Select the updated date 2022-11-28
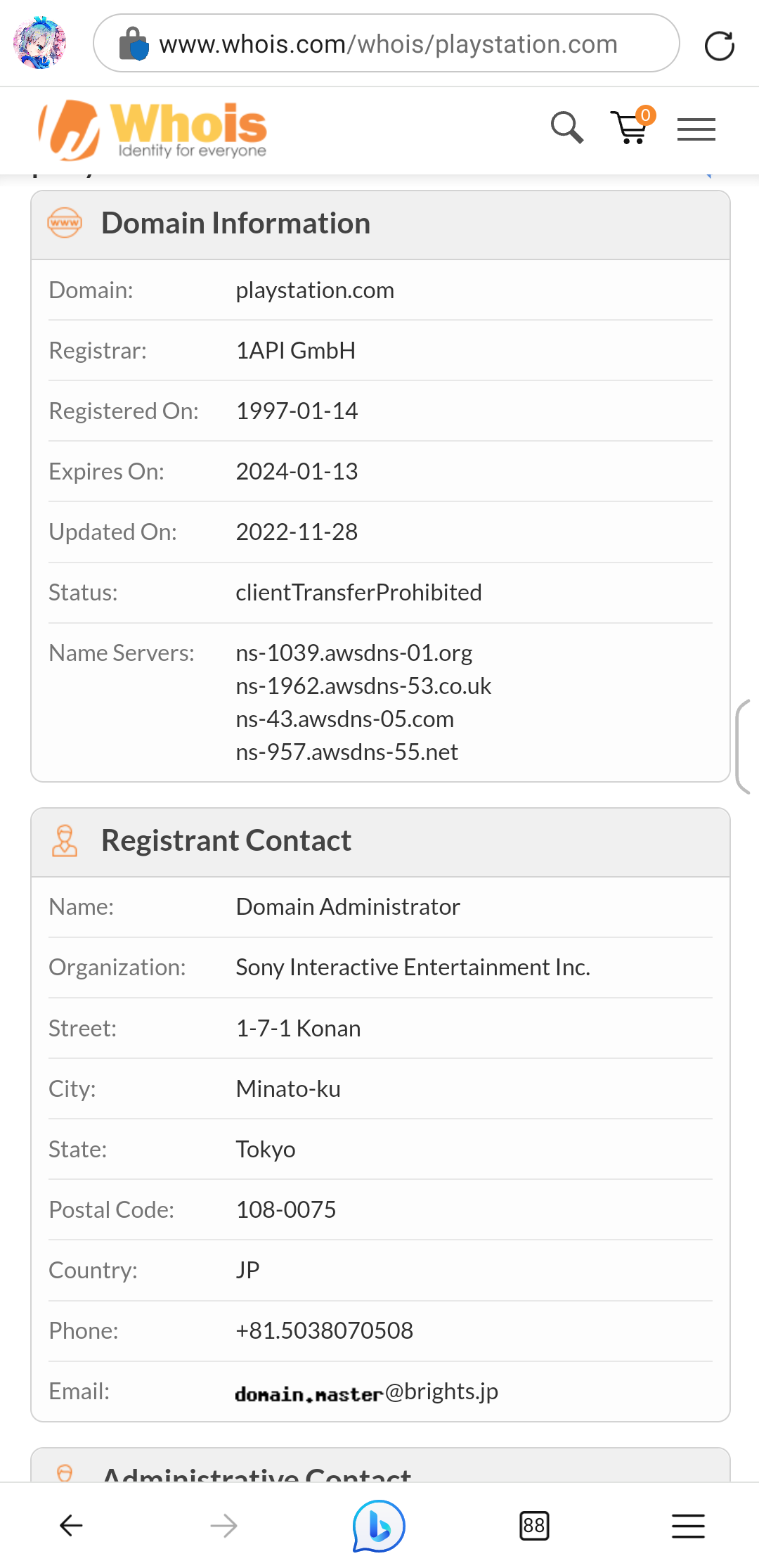Screen dimensions: 759x1568 [x=297, y=532]
